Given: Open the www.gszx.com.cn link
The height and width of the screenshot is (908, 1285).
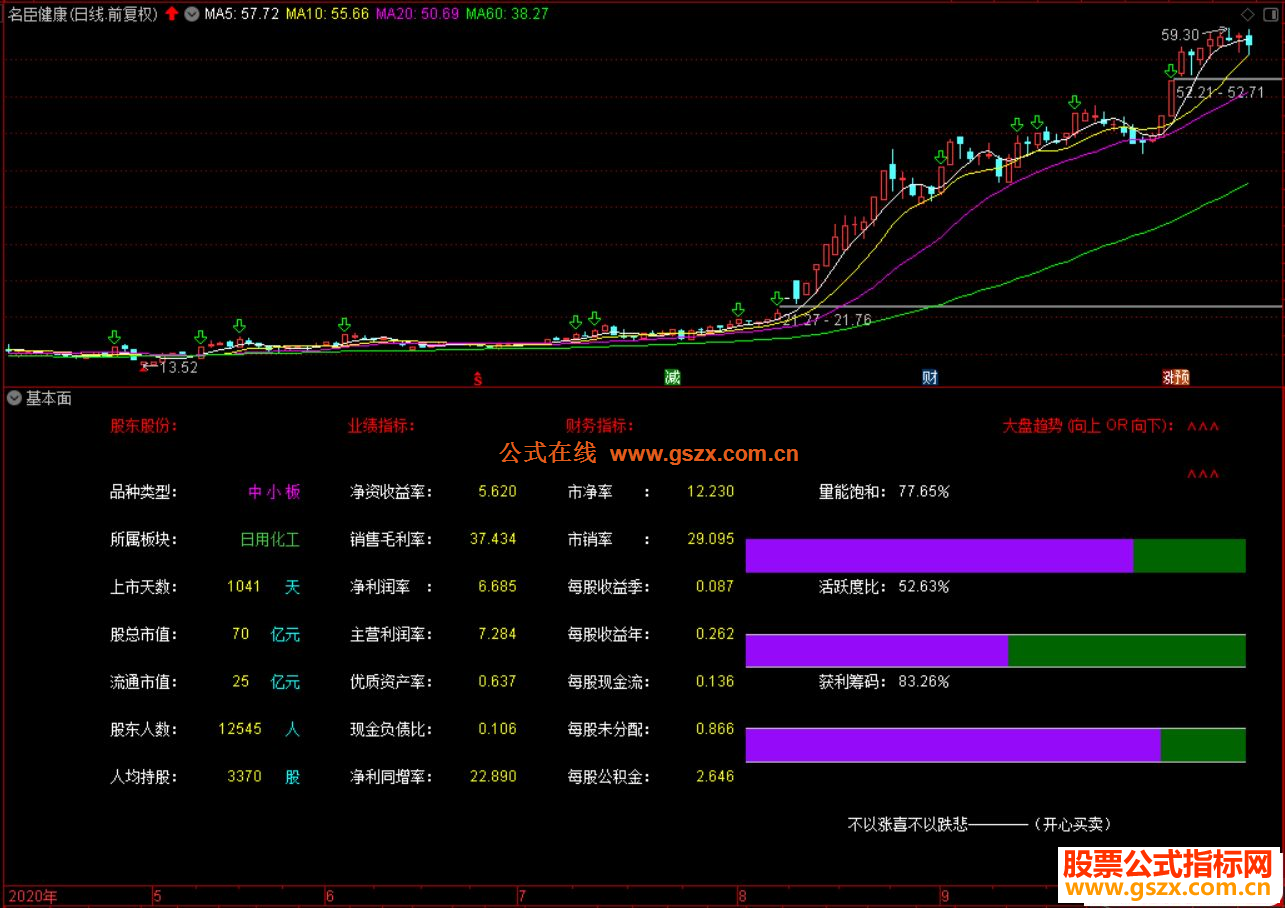Looking at the screenshot, I should pyautogui.click(x=705, y=454).
